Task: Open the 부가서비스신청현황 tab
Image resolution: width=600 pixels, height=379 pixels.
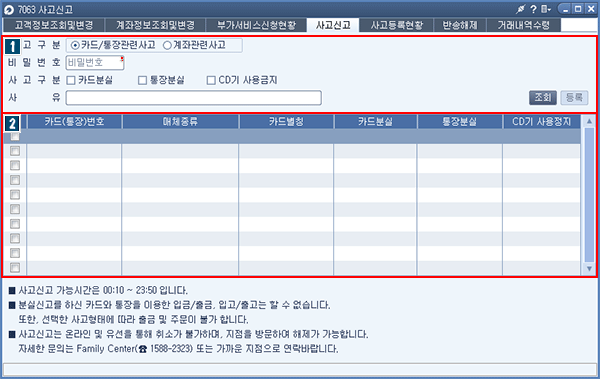Action: tap(256, 25)
